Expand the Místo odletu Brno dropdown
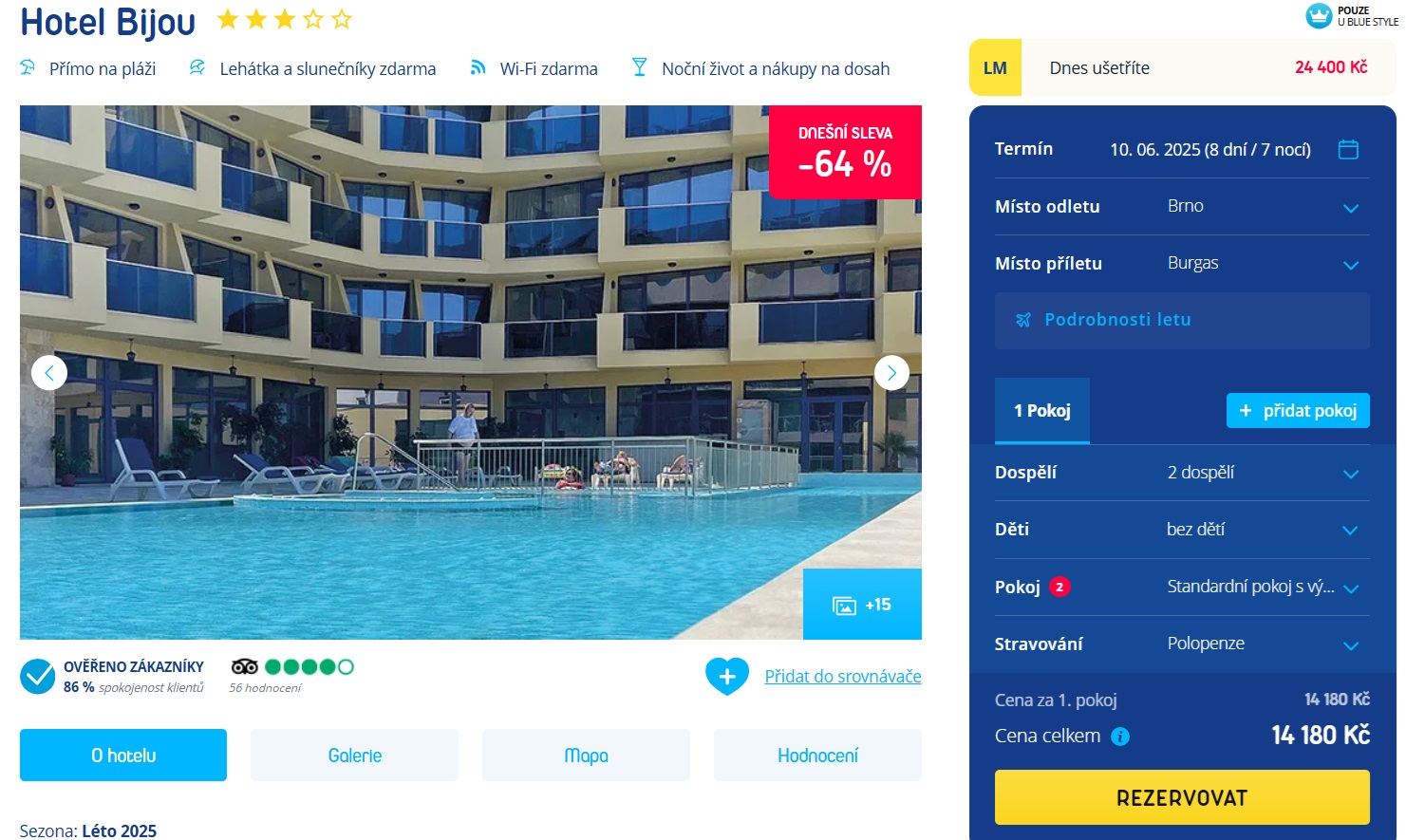1406x840 pixels. coord(1182,207)
